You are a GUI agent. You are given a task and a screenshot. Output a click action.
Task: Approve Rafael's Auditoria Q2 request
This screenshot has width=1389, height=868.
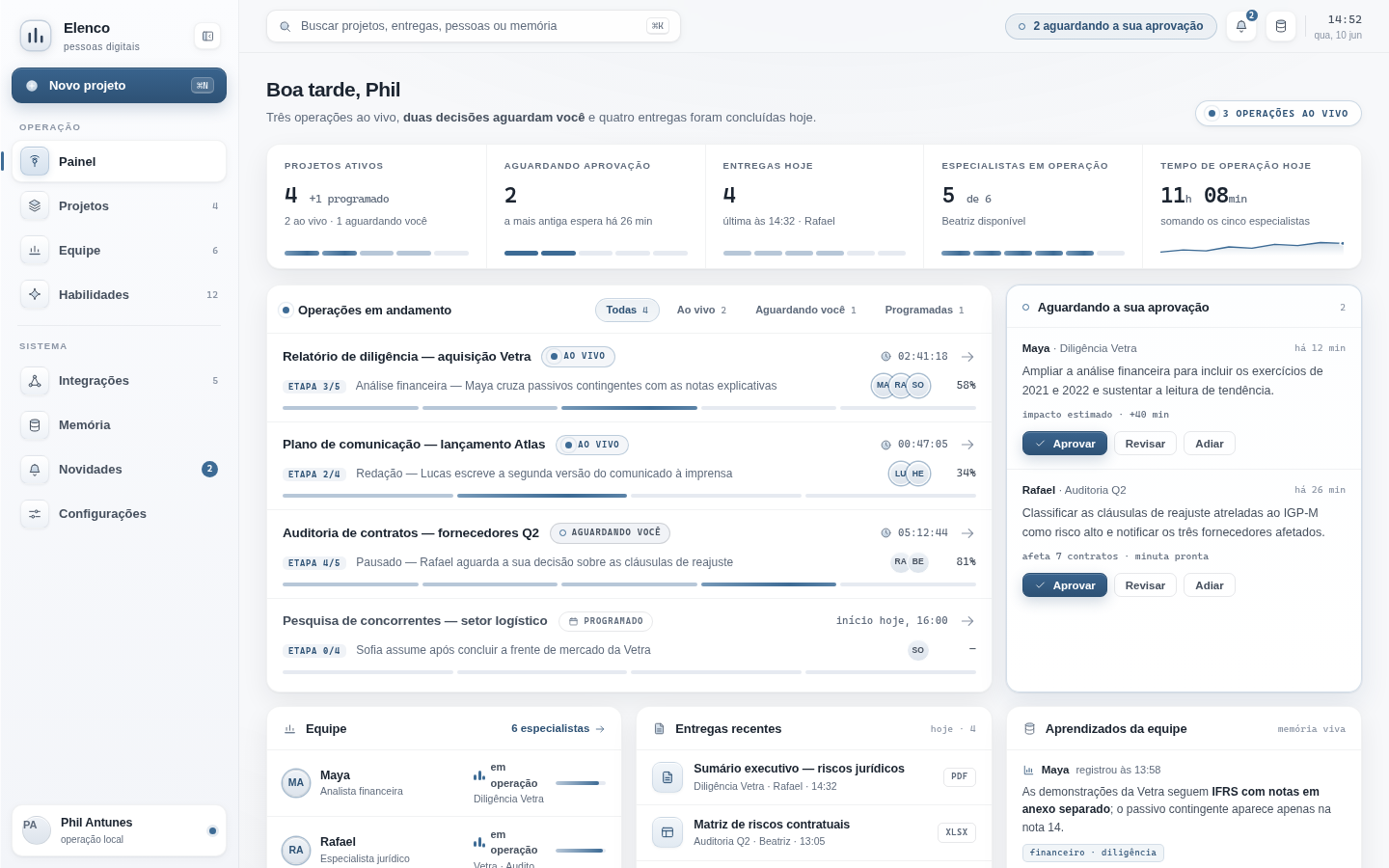click(x=1064, y=585)
